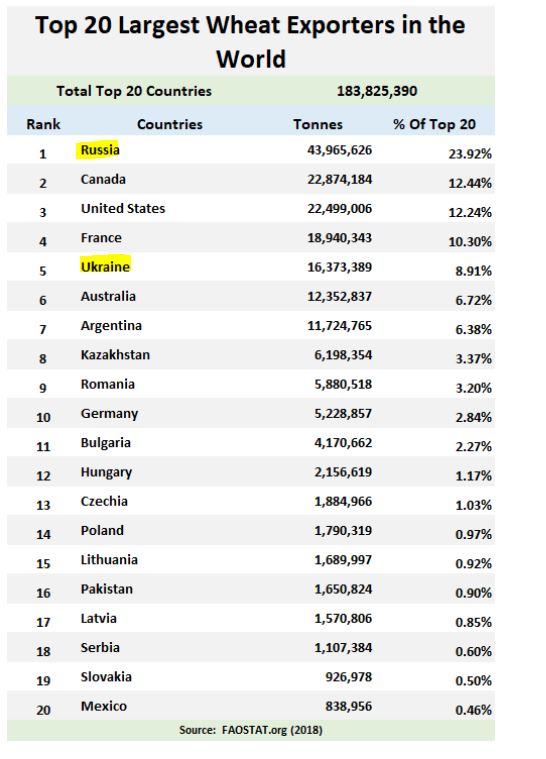The width and height of the screenshot is (546, 759).
Task: Click the Top 20 Largest Wheat Exporters title
Action: (x=251, y=42)
